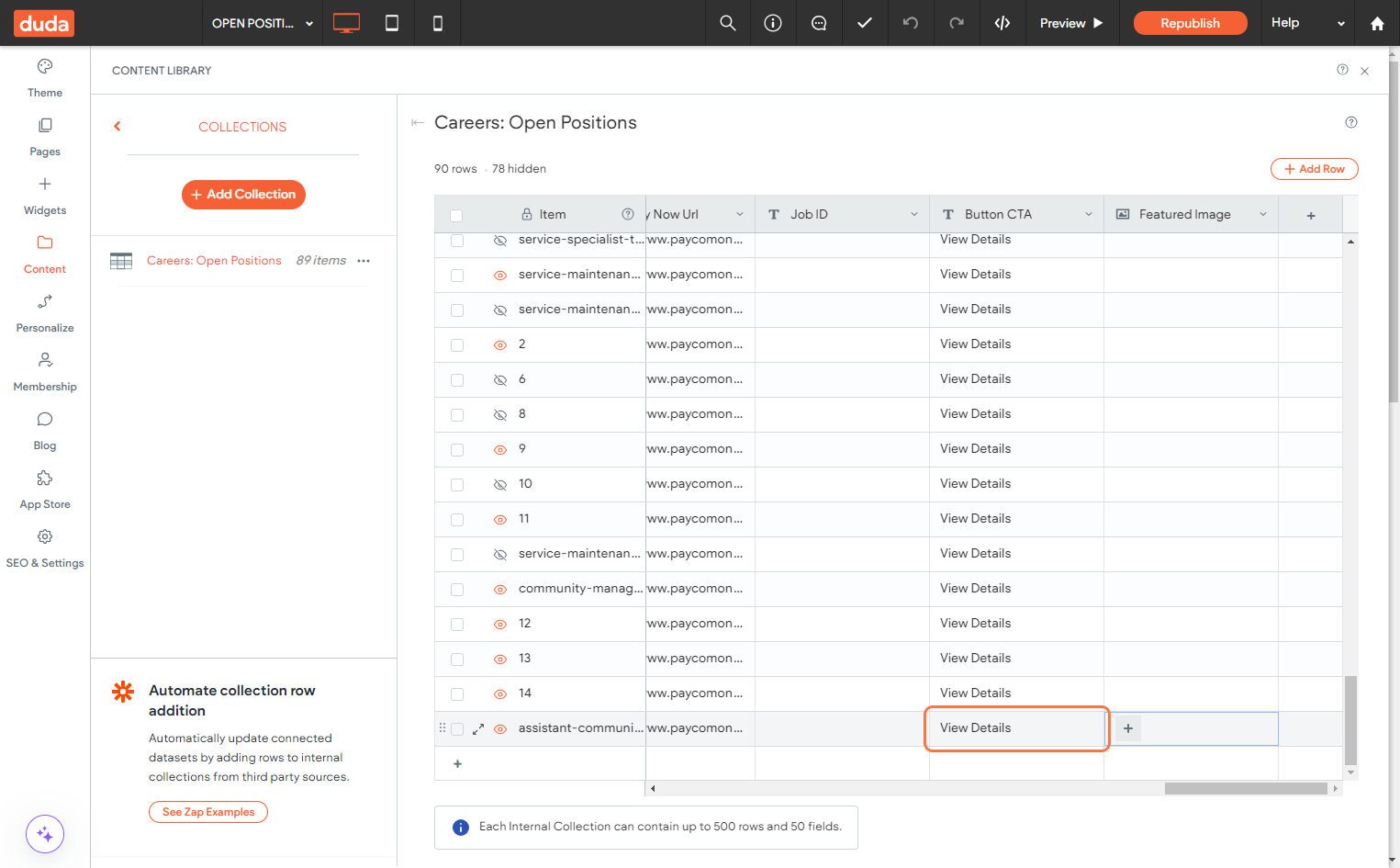Switch to mobile device view

(x=438, y=23)
